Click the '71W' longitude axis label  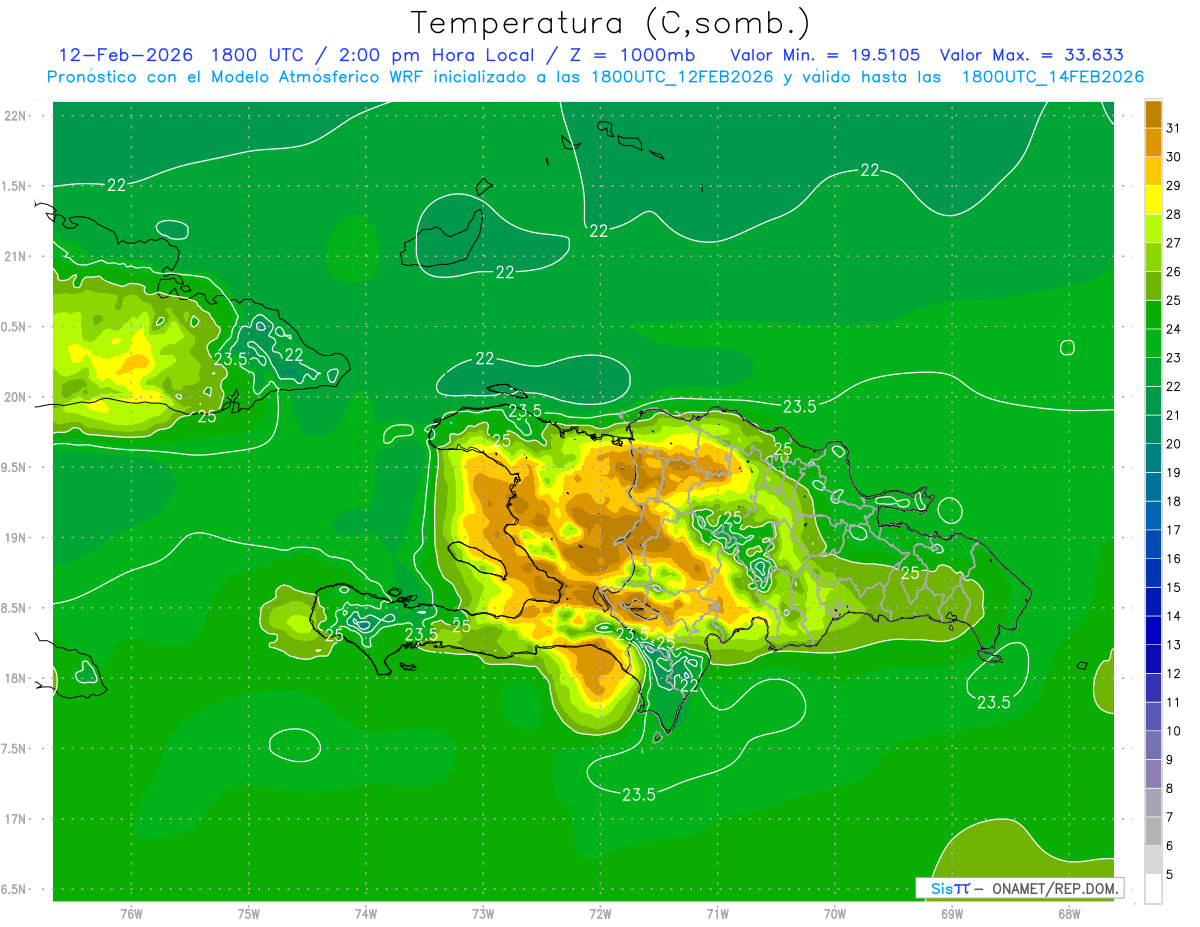coord(717,914)
